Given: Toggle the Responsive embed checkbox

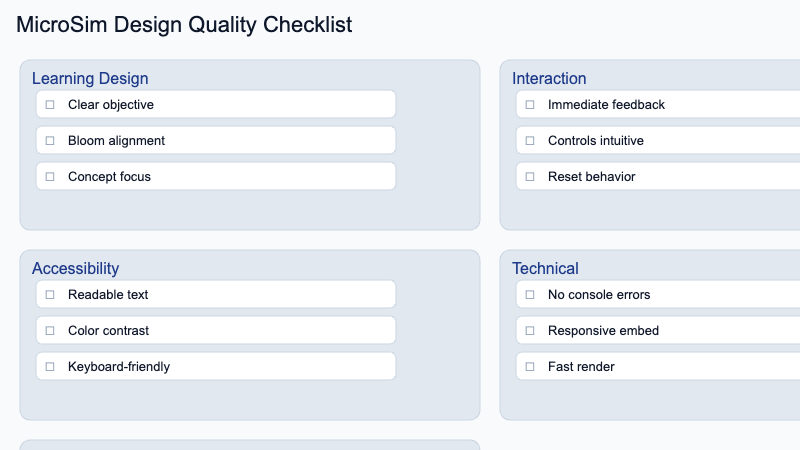Looking at the screenshot, I should [530, 331].
